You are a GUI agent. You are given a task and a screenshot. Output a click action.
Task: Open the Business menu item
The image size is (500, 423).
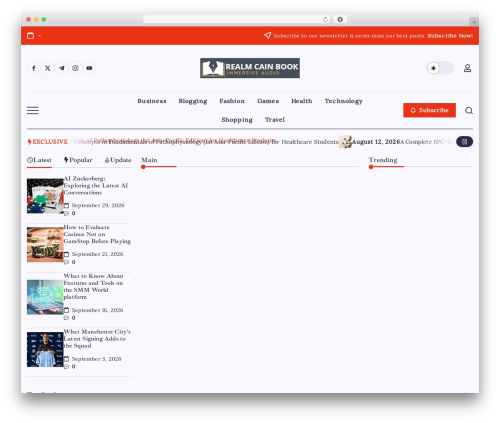pyautogui.click(x=152, y=101)
